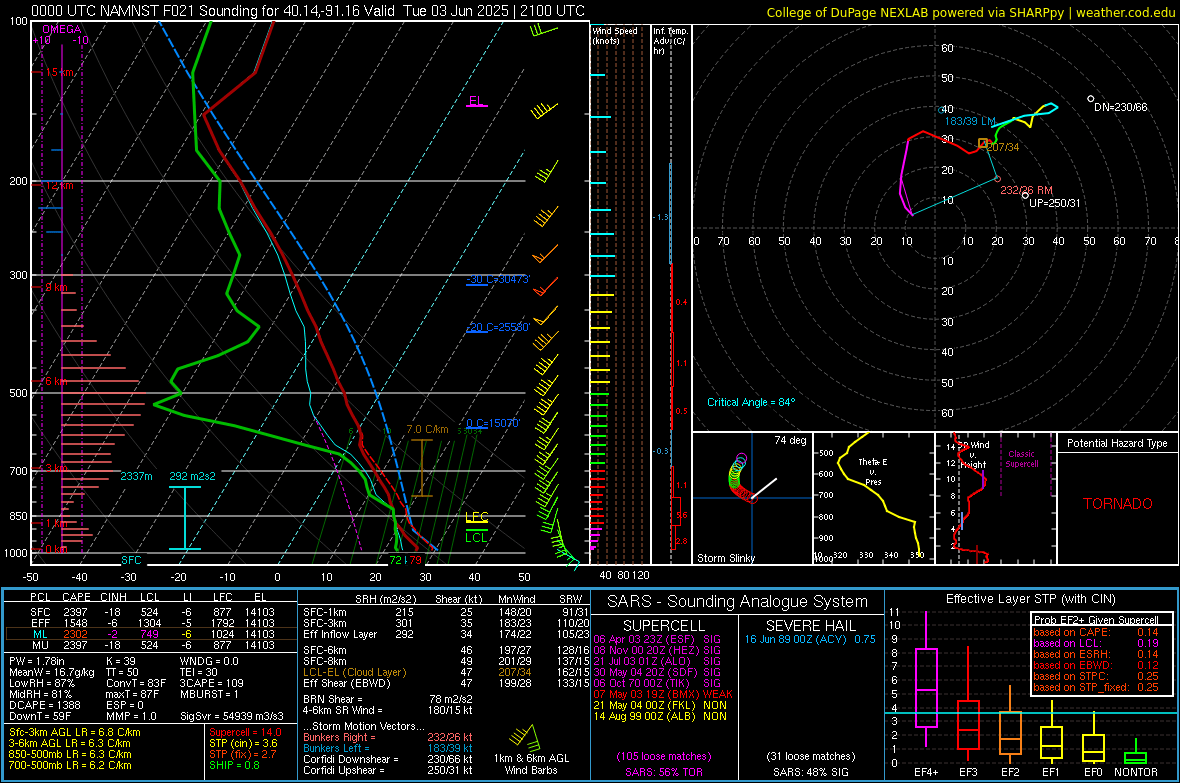This screenshot has width=1180, height=783.
Task: Click the 'SFC-1km' shear table row
Action: tap(446, 612)
